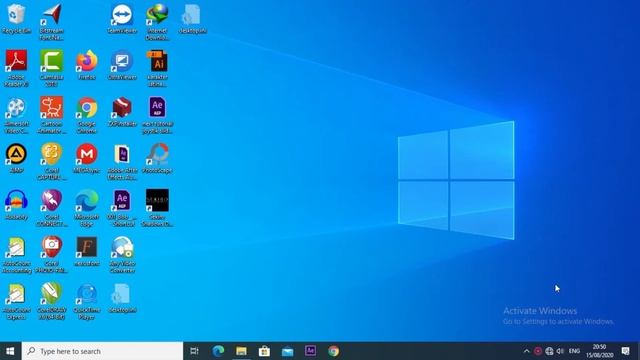Open the TeamViewer desktop shortcut
Viewport: 640px width, 360px height.
tap(122, 19)
